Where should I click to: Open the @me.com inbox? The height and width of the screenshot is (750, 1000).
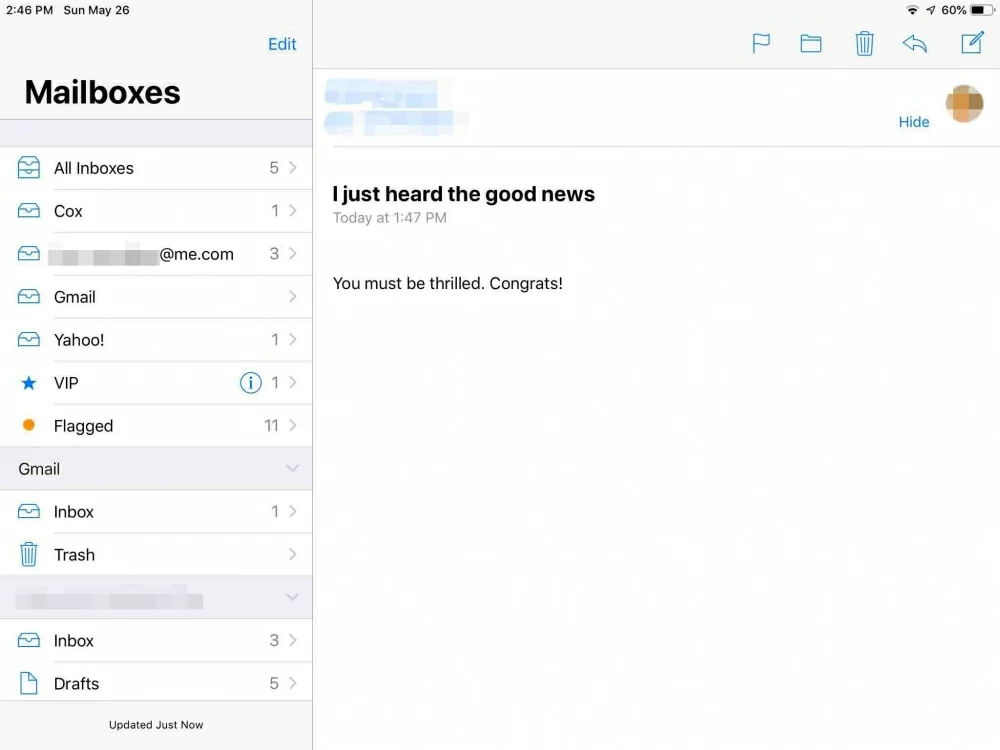(x=156, y=254)
